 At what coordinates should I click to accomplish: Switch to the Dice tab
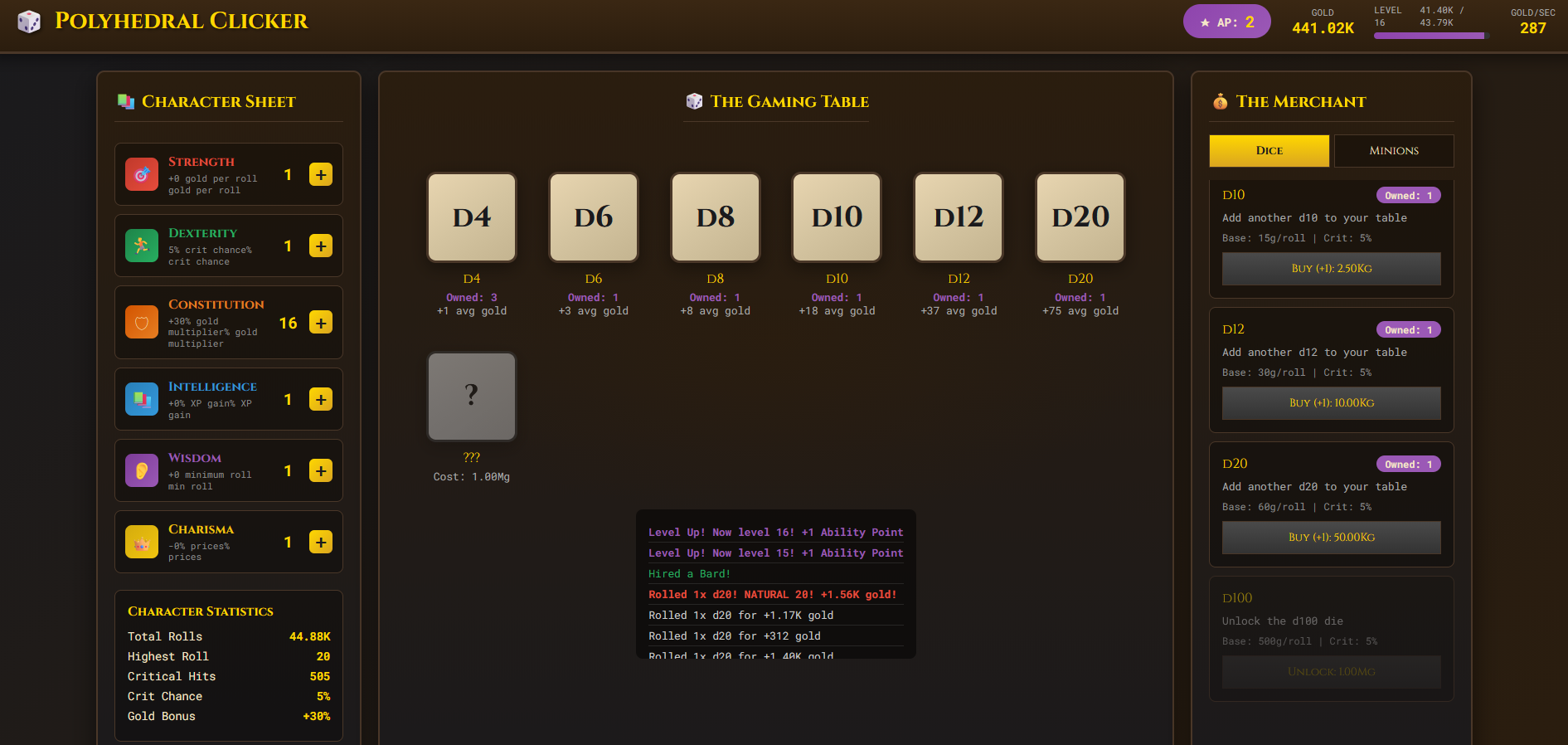1269,150
